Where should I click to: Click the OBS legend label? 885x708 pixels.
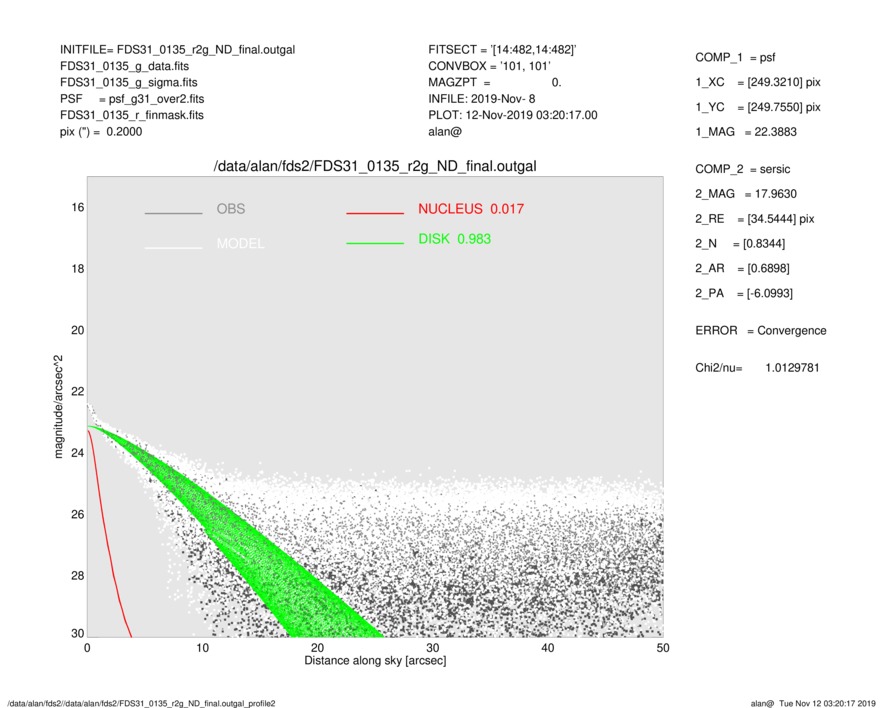click(x=231, y=209)
